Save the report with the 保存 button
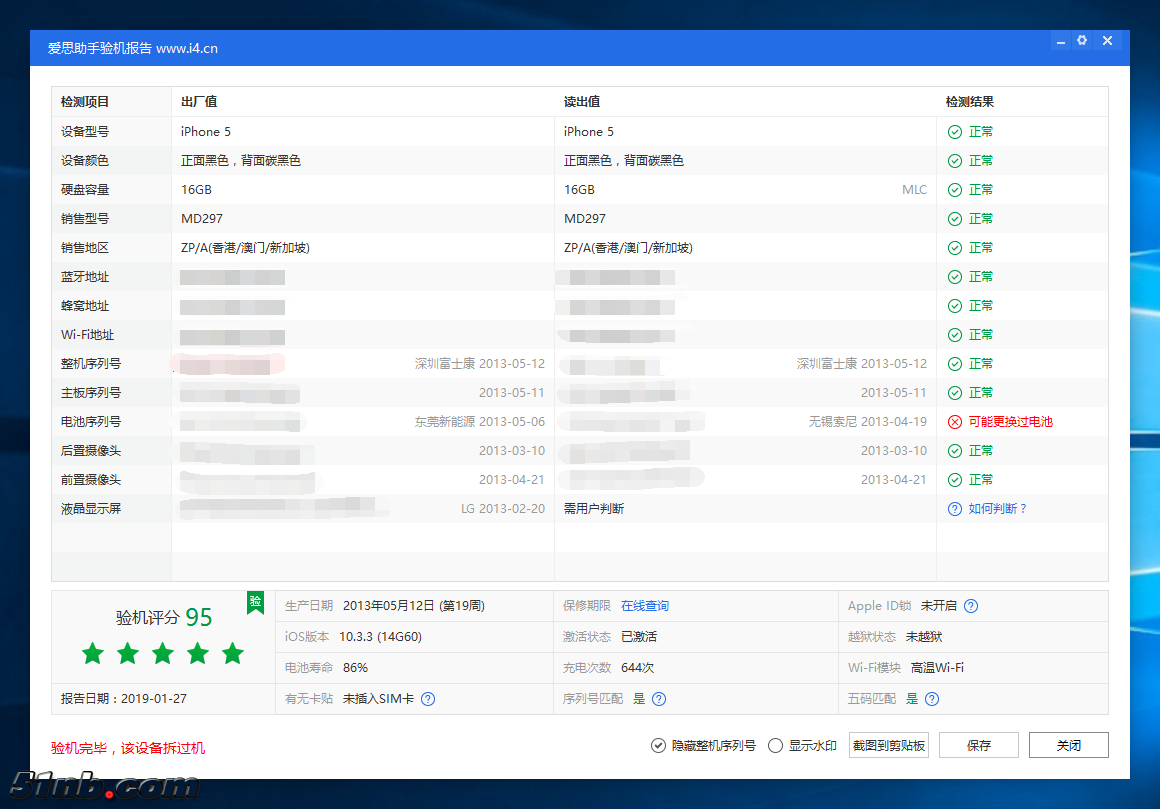The image size is (1160, 809). (978, 745)
